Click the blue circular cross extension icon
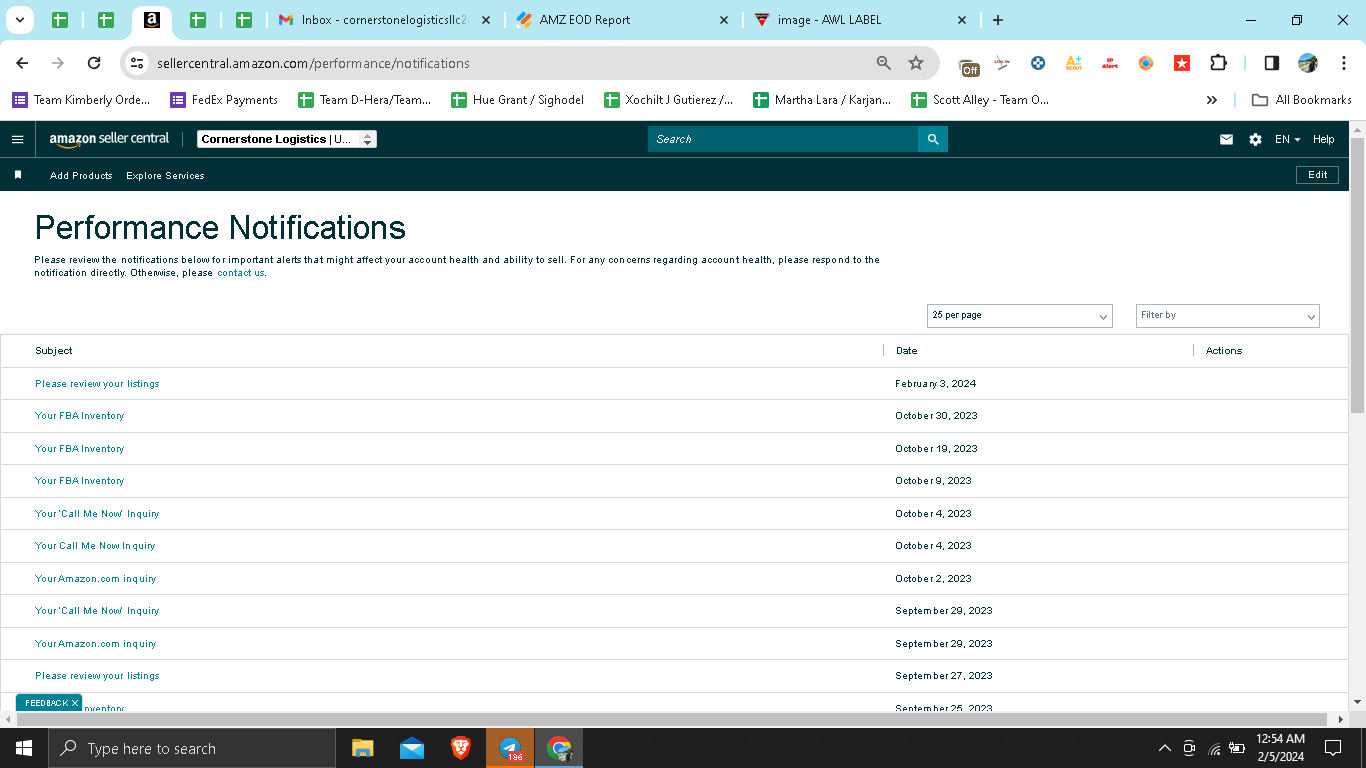 pos(1038,63)
